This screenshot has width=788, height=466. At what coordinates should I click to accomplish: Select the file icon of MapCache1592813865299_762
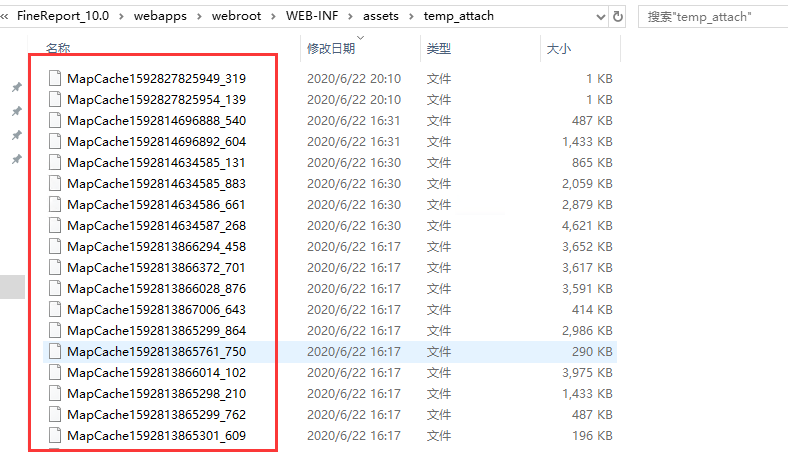(x=55, y=414)
